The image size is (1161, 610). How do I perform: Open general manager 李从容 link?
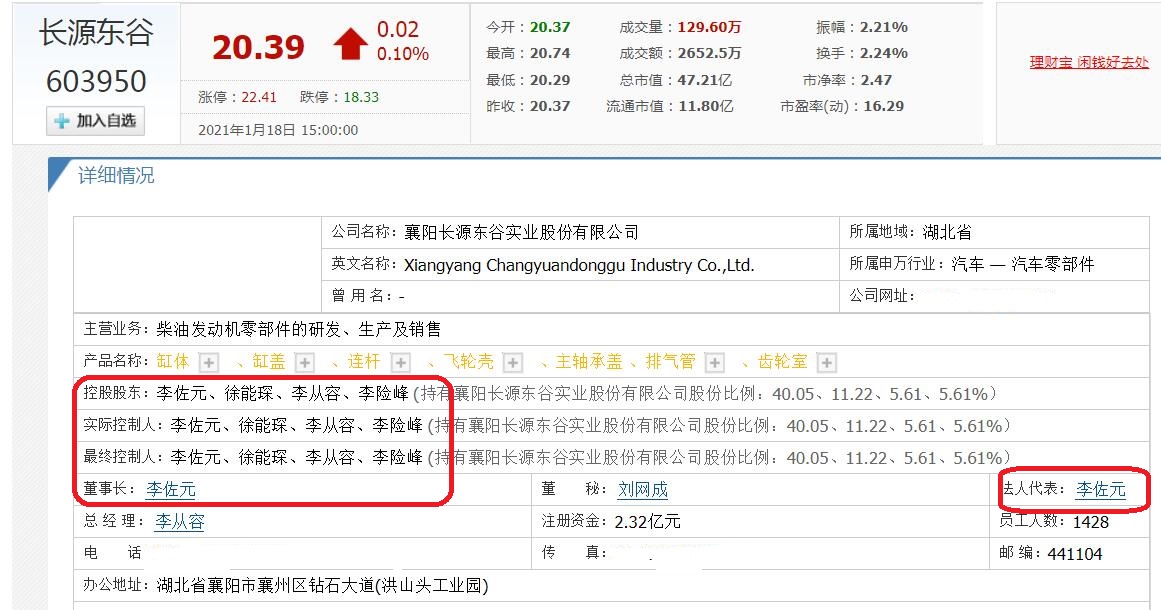[179, 522]
